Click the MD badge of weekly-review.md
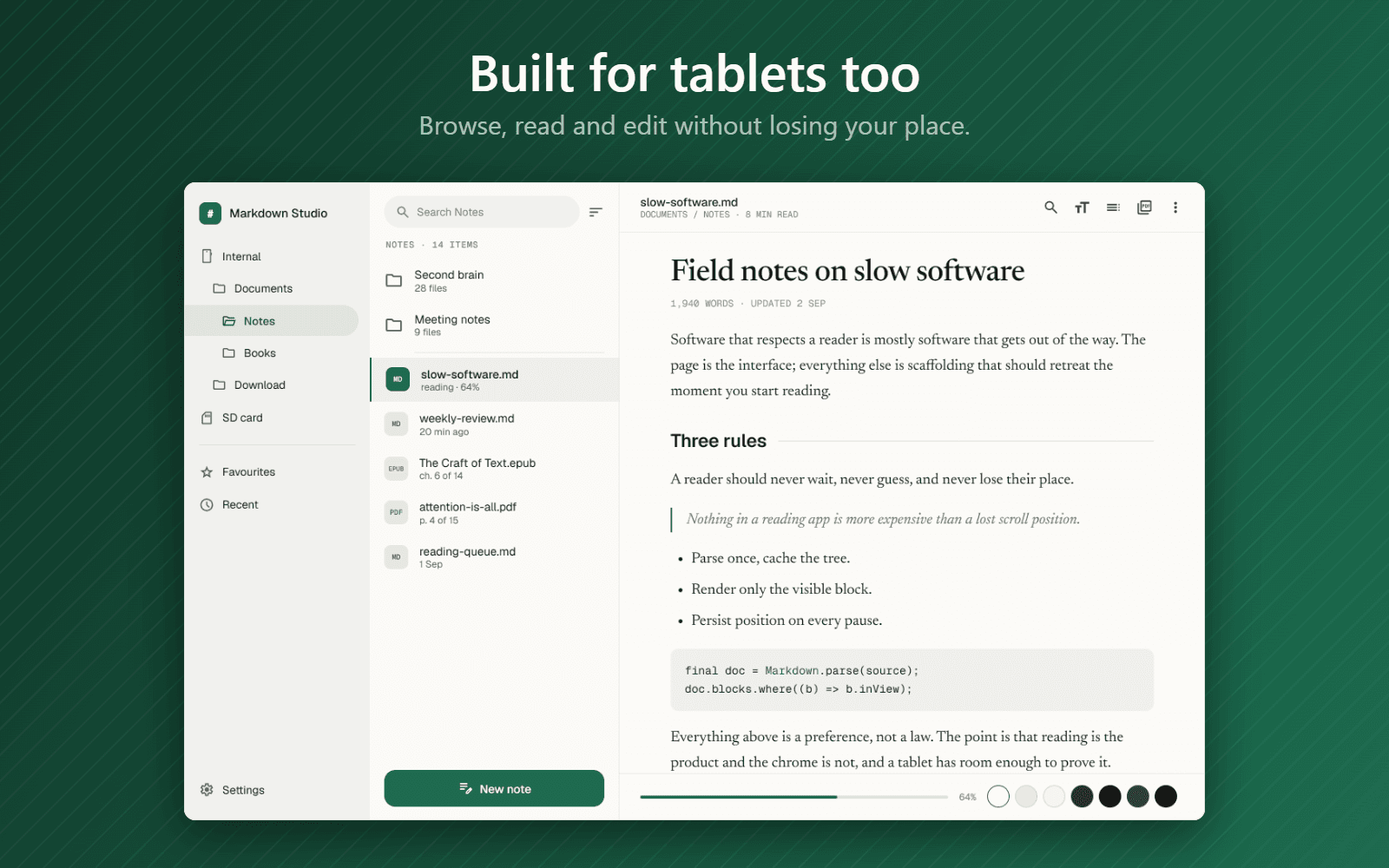This screenshot has width=1389, height=868. point(396,424)
